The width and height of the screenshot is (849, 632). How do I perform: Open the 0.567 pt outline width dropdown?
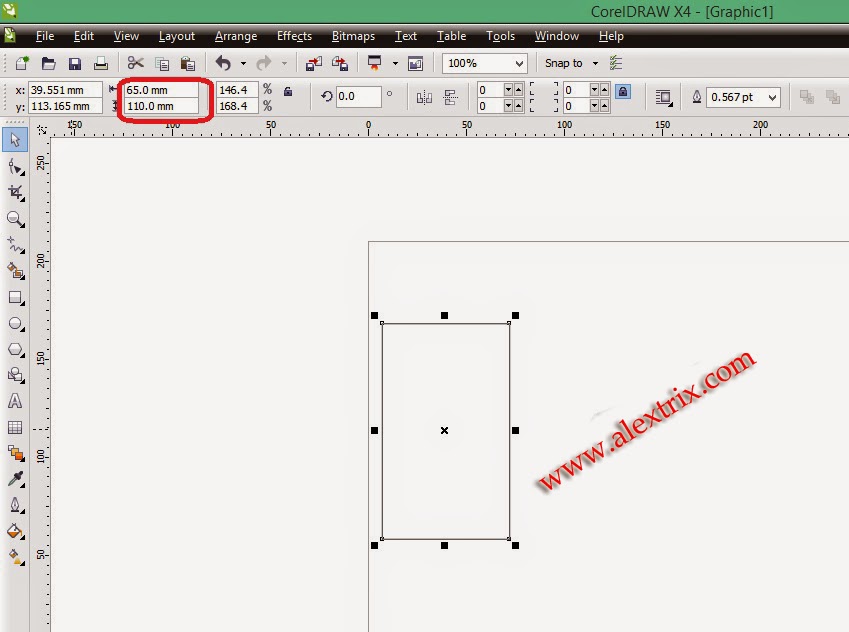(773, 97)
